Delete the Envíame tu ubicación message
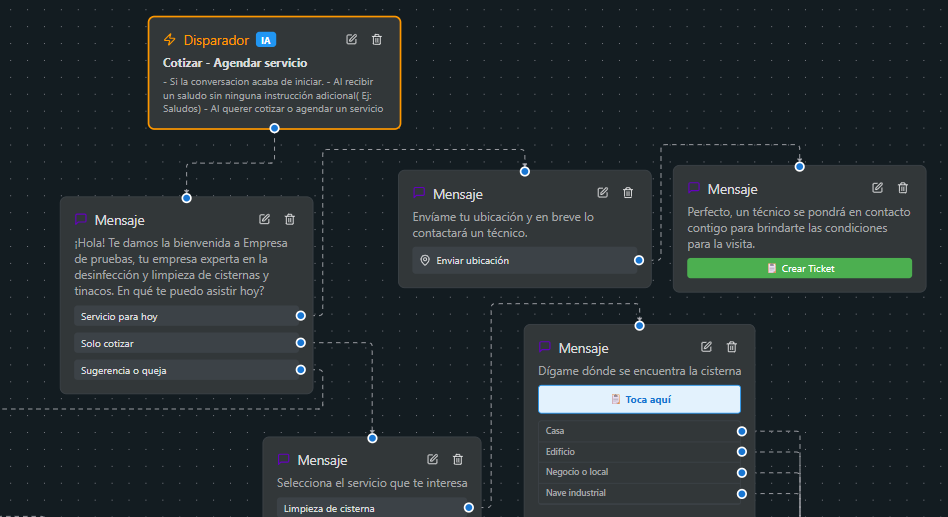 [628, 192]
